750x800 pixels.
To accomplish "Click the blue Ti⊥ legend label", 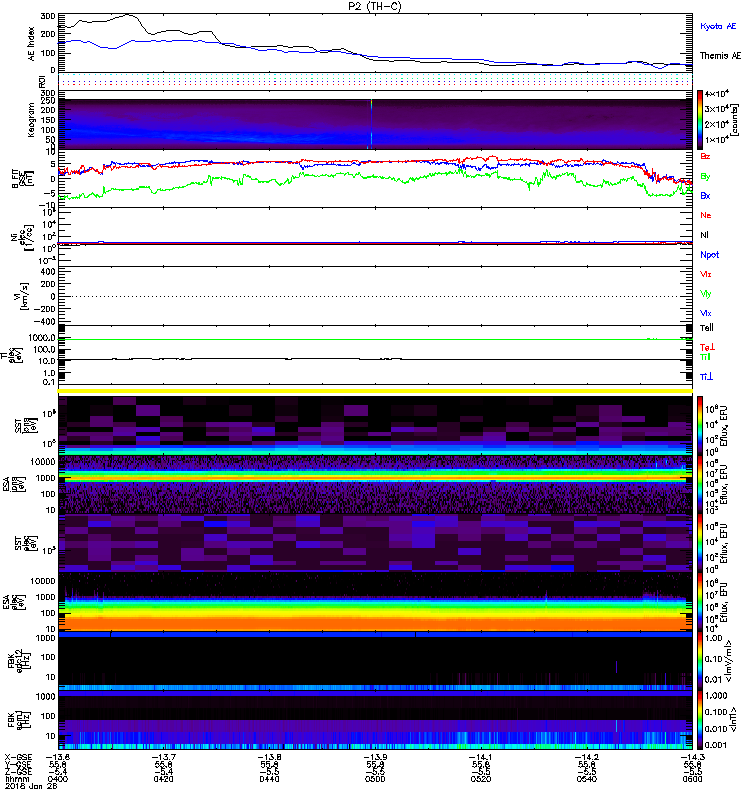I will [706, 377].
